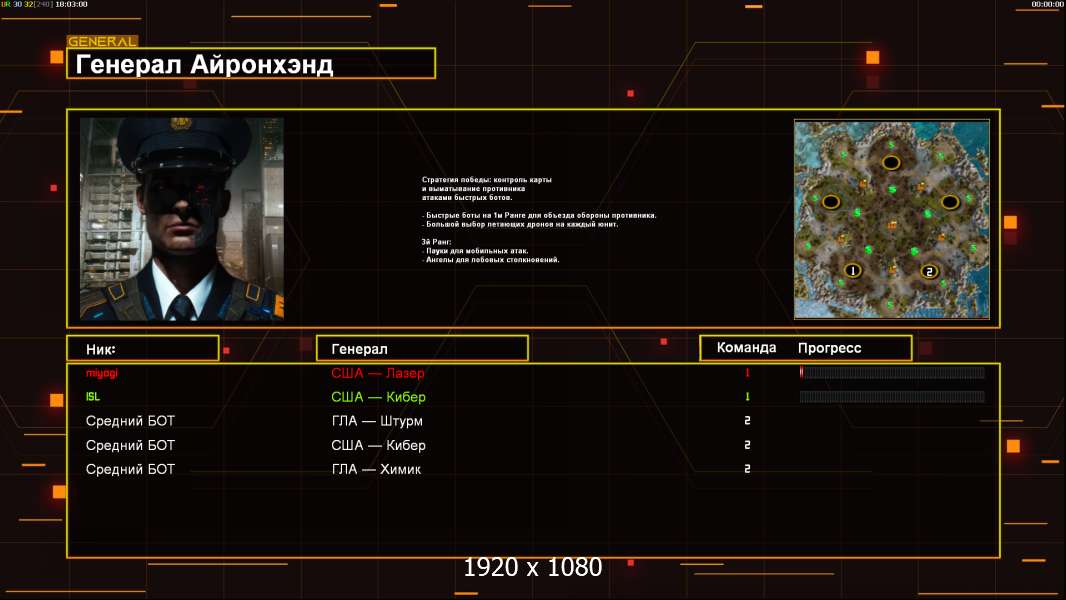Screen dimensions: 1066x600
Task: Click the green supply marker above top slot
Action: click(891, 145)
